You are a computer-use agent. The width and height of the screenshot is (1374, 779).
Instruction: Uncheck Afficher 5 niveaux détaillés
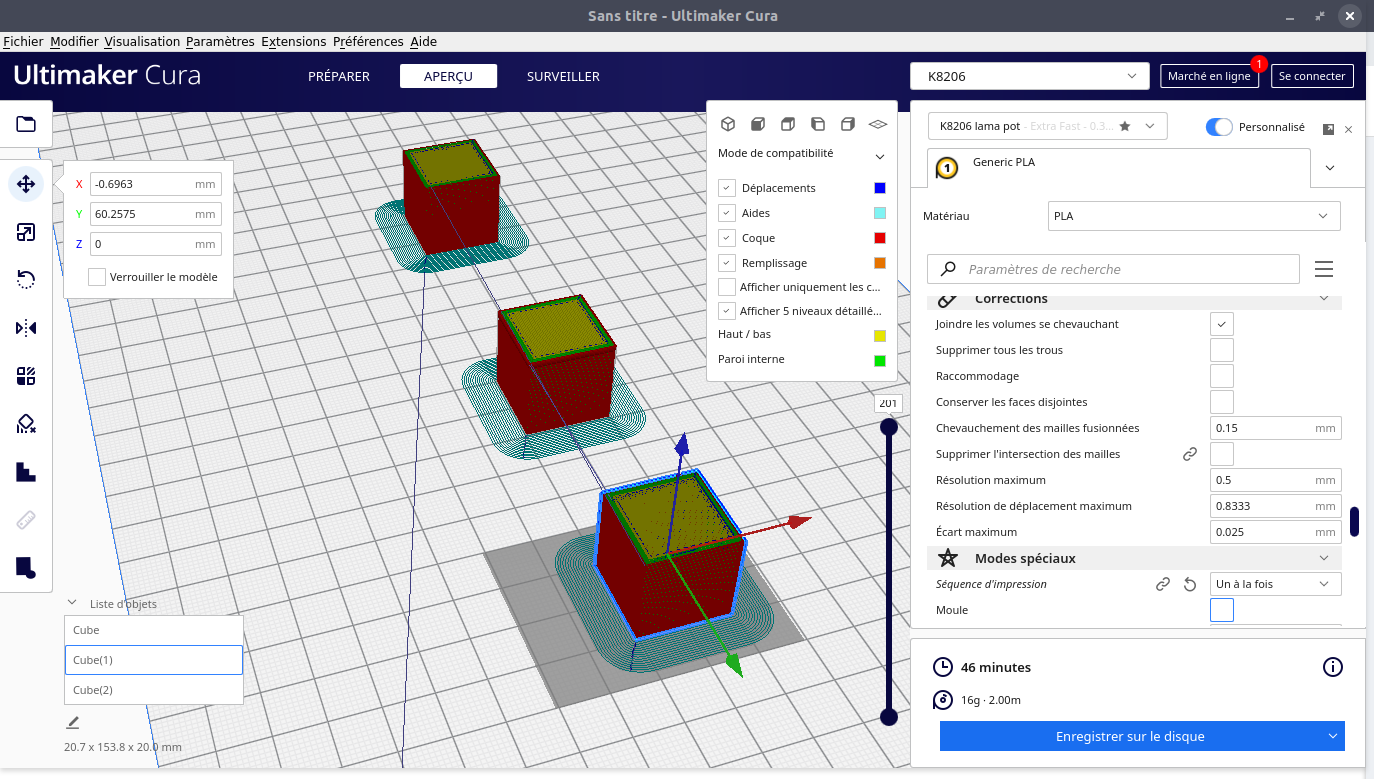[x=727, y=311]
